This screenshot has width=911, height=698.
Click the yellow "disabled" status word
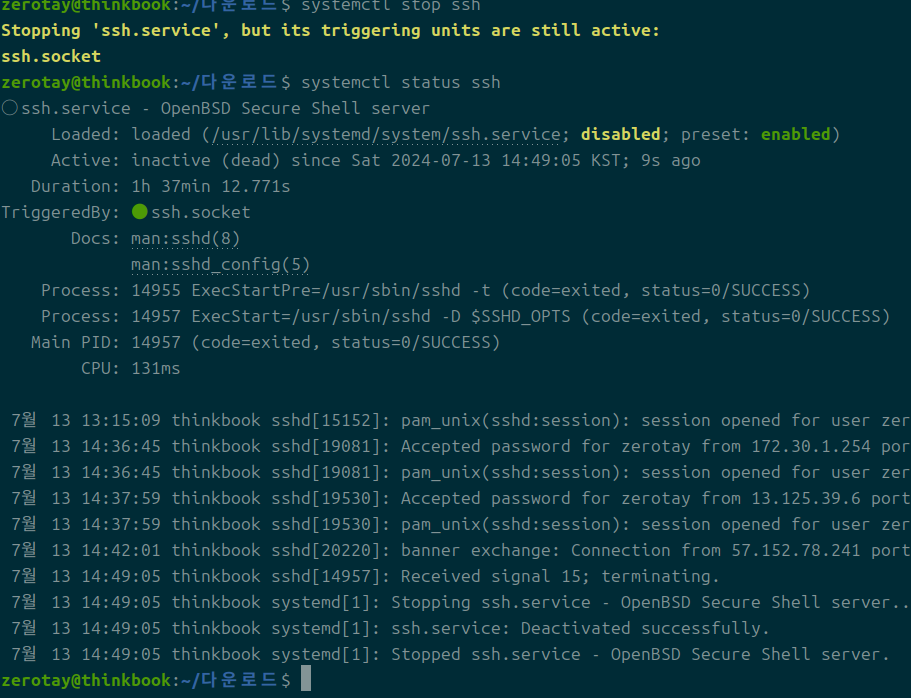(620, 134)
